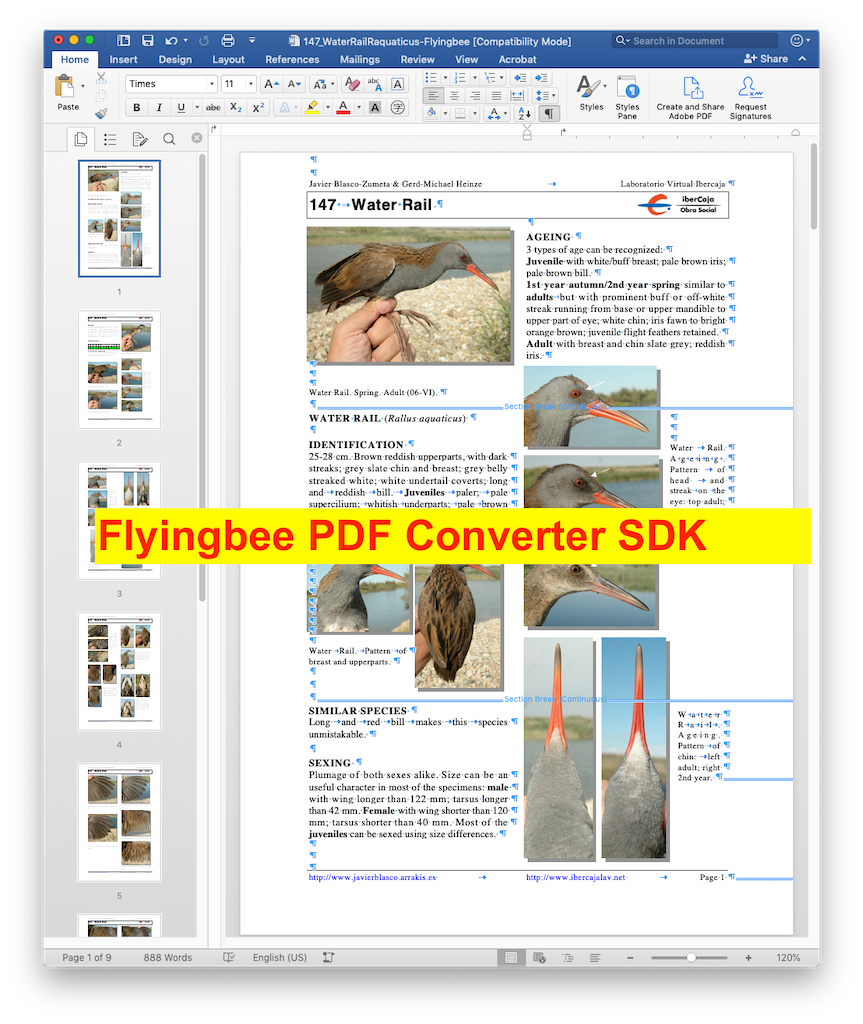
Task: Apply the text highlight color
Action: [x=312, y=108]
